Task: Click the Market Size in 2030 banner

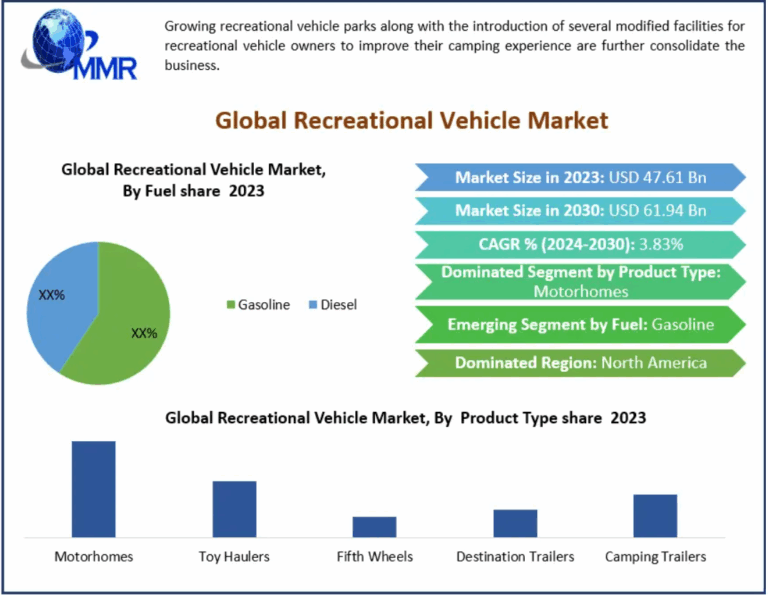Action: point(580,210)
